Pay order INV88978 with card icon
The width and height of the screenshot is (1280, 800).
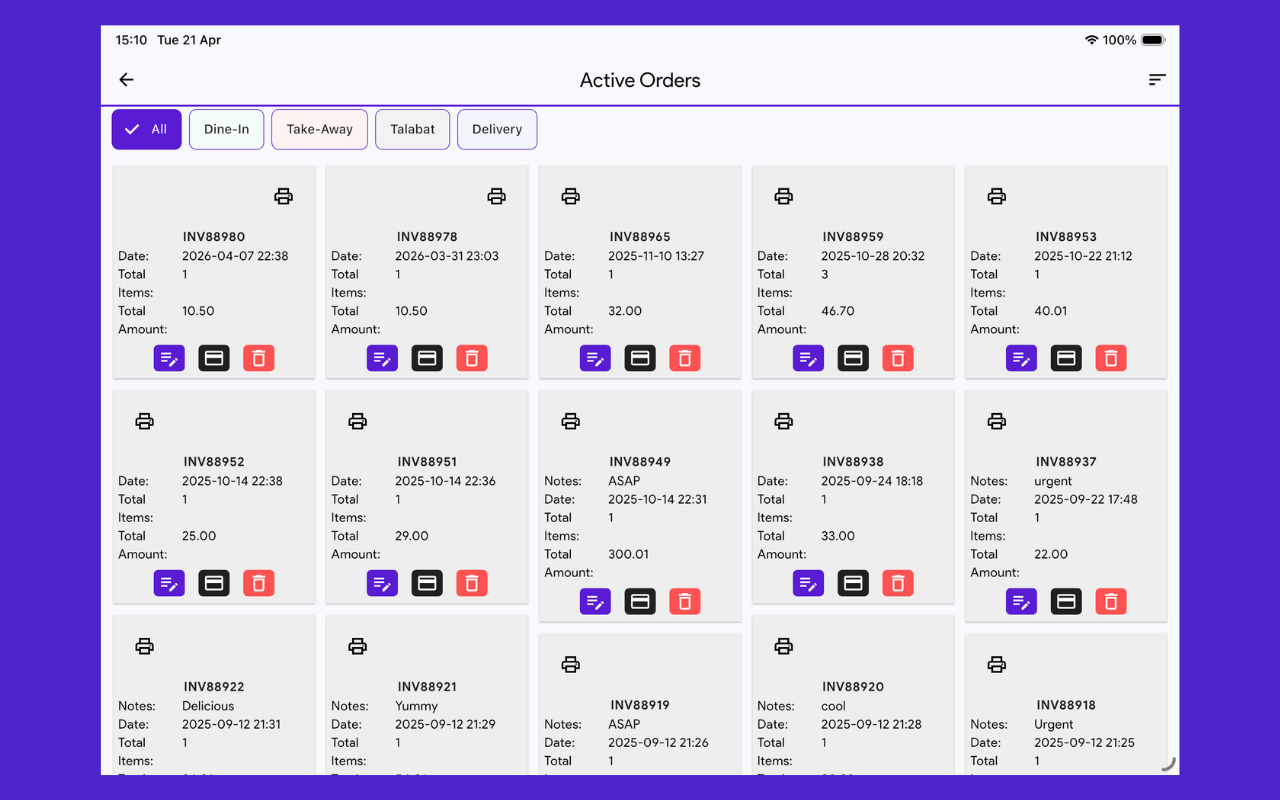(427, 358)
